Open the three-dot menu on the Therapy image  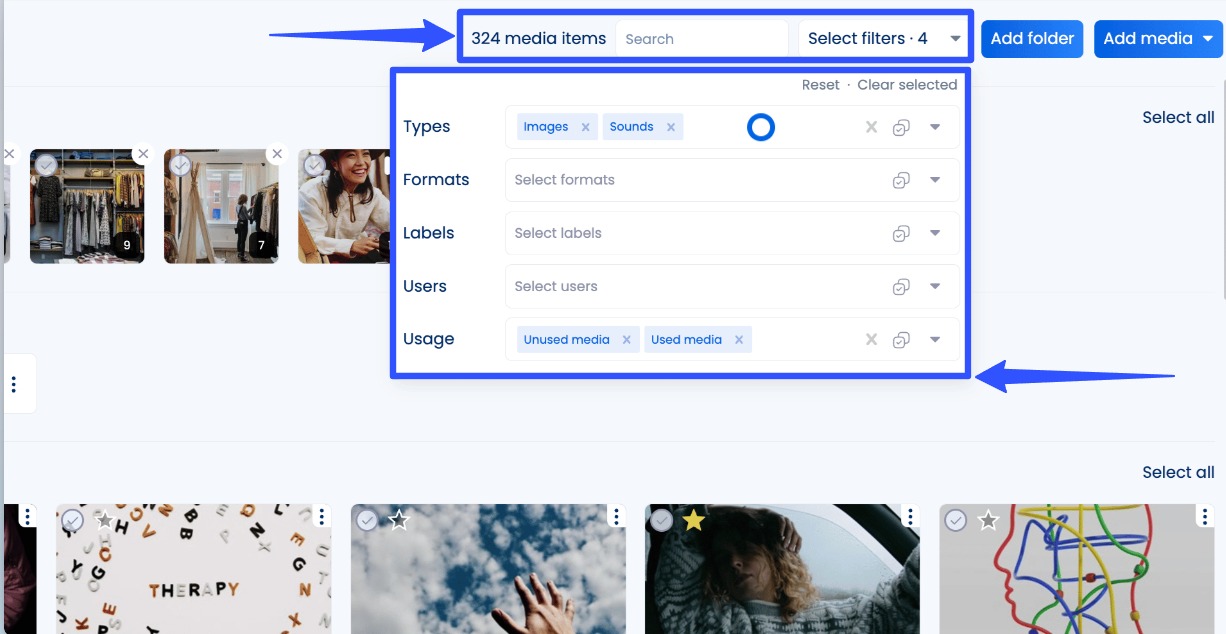[320, 516]
